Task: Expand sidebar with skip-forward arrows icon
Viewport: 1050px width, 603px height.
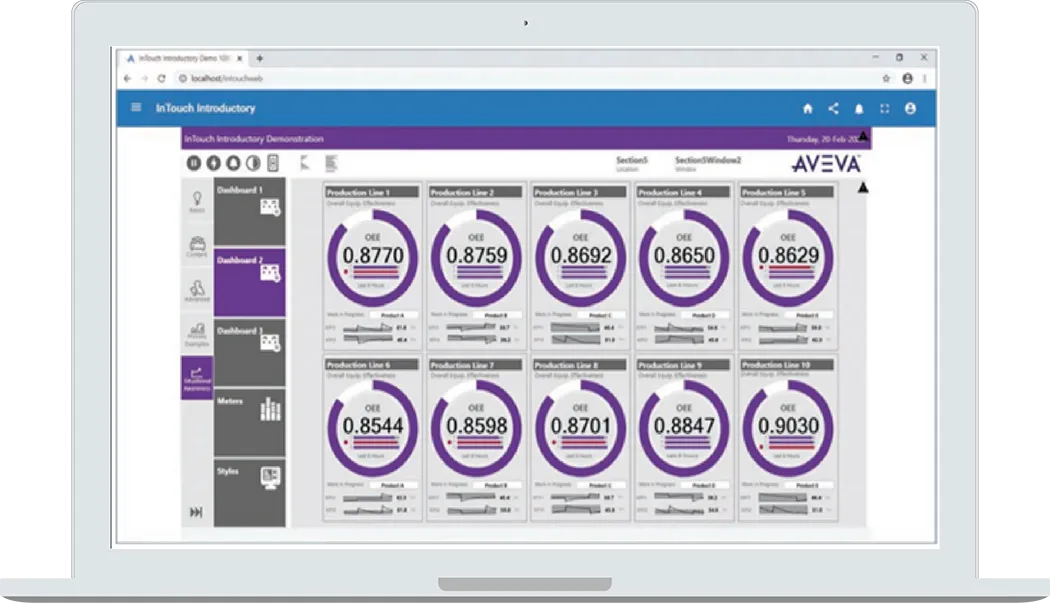Action: (x=196, y=513)
